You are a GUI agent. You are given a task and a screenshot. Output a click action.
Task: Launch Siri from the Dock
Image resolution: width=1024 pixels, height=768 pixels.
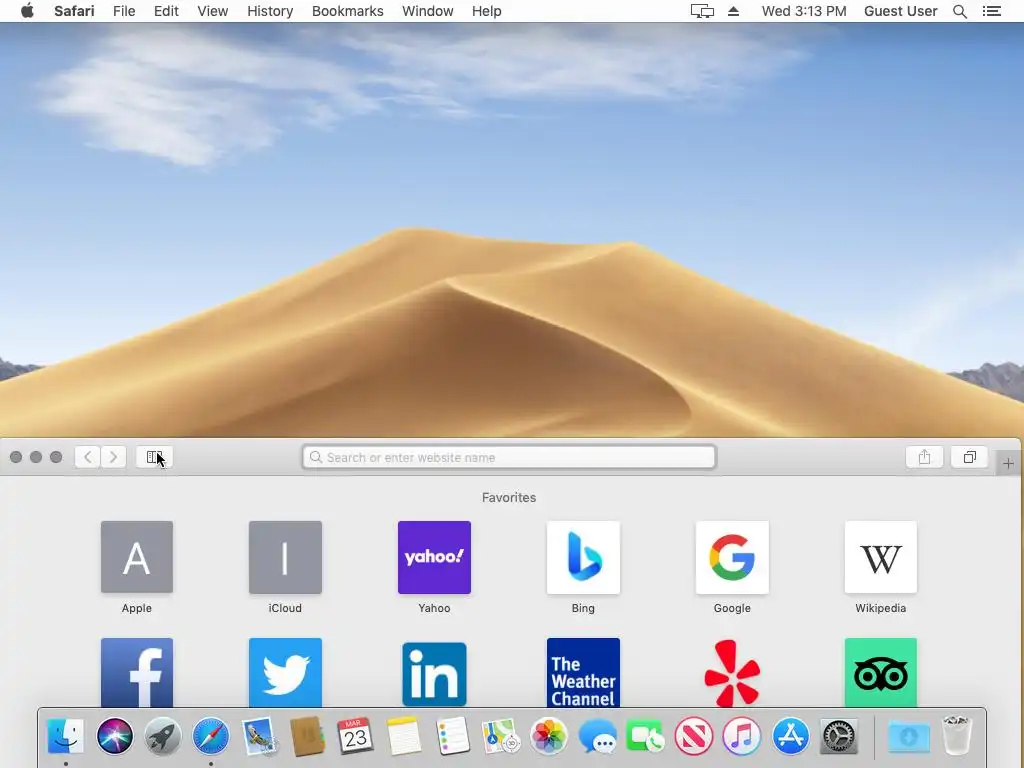pyautogui.click(x=114, y=736)
